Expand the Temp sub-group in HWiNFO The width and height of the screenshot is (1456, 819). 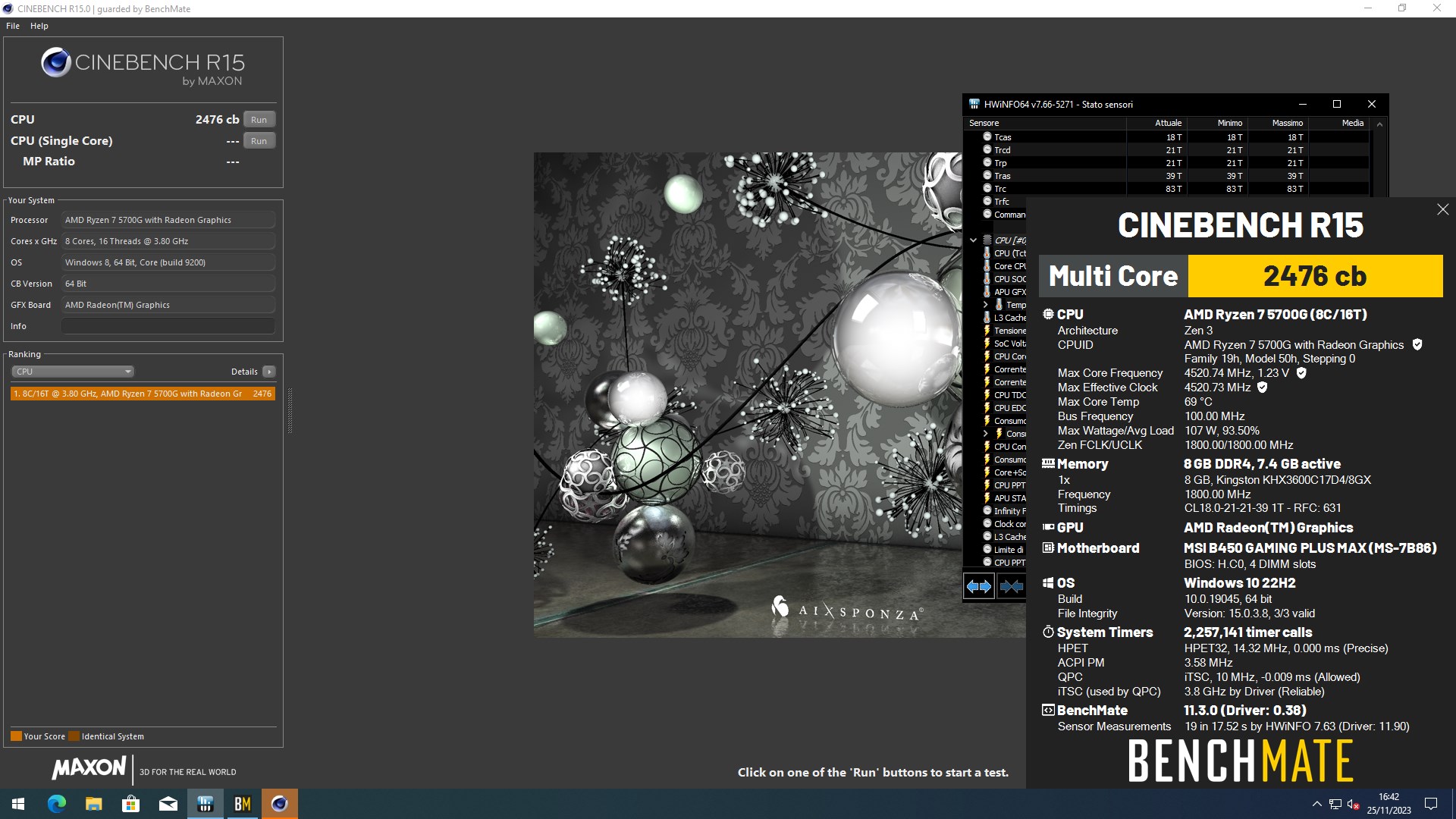coord(986,305)
